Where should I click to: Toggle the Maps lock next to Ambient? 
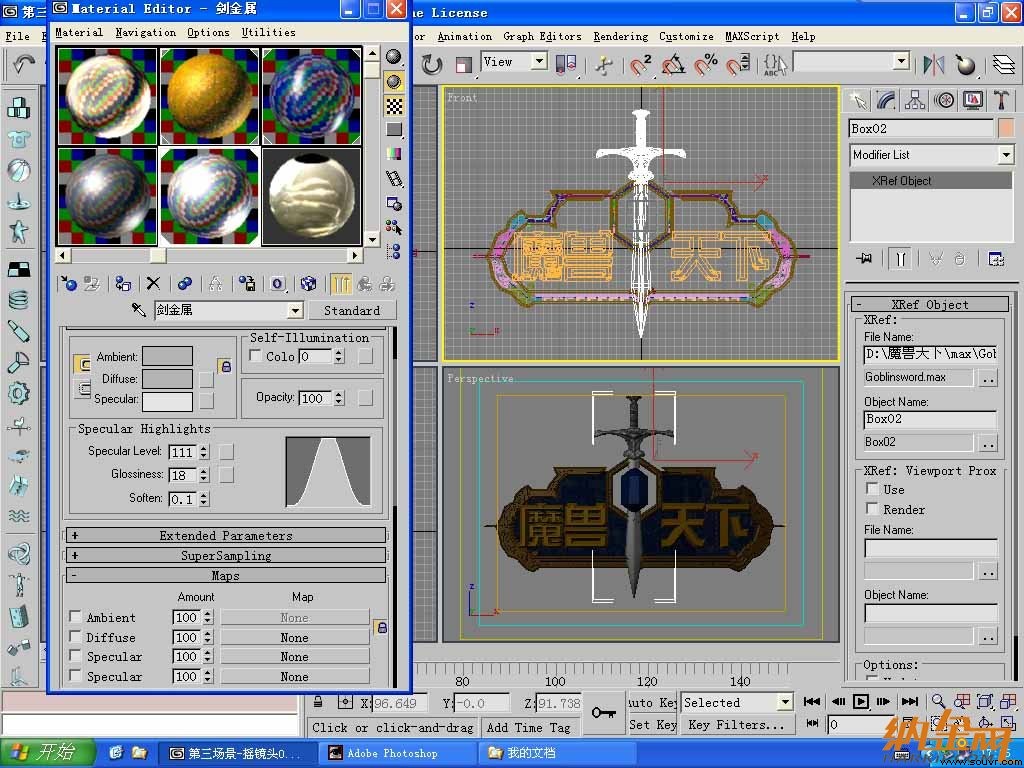[381, 628]
